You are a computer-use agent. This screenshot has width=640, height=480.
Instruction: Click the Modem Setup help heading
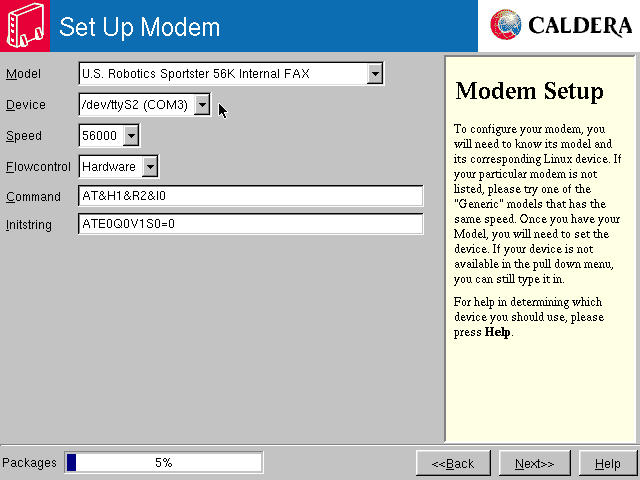529,91
